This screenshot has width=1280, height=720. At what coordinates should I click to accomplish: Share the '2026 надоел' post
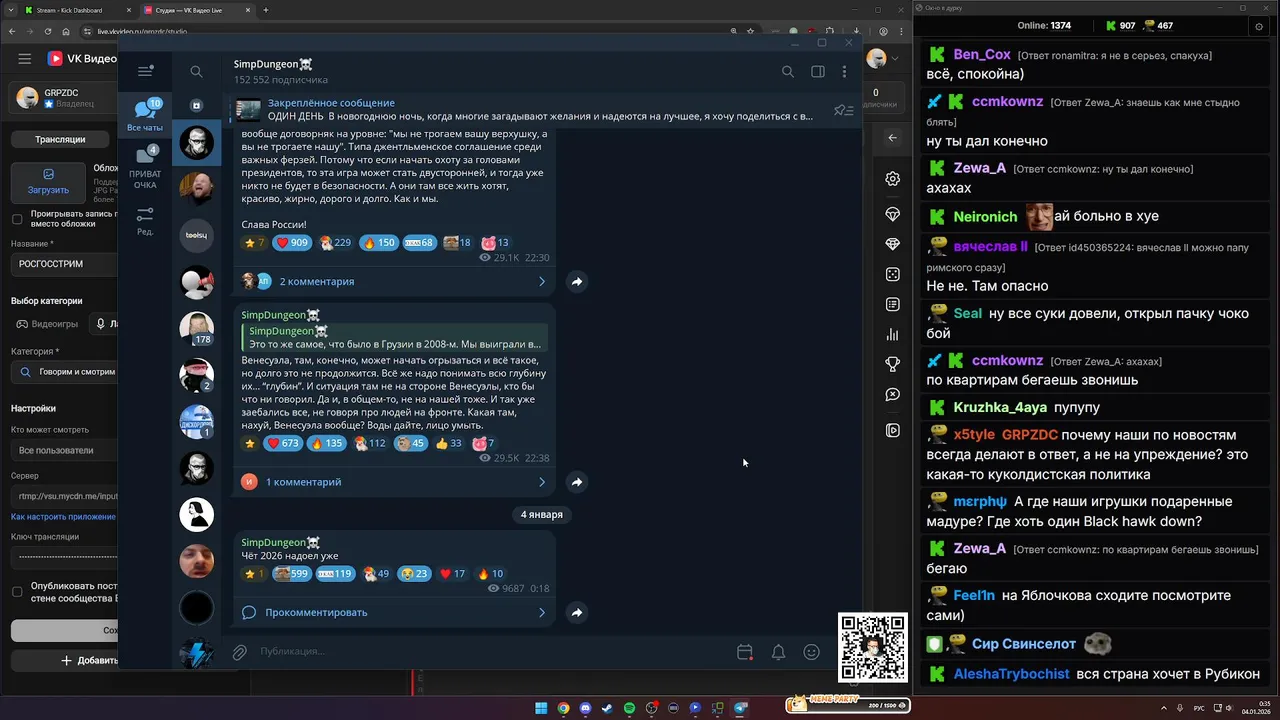click(x=577, y=612)
